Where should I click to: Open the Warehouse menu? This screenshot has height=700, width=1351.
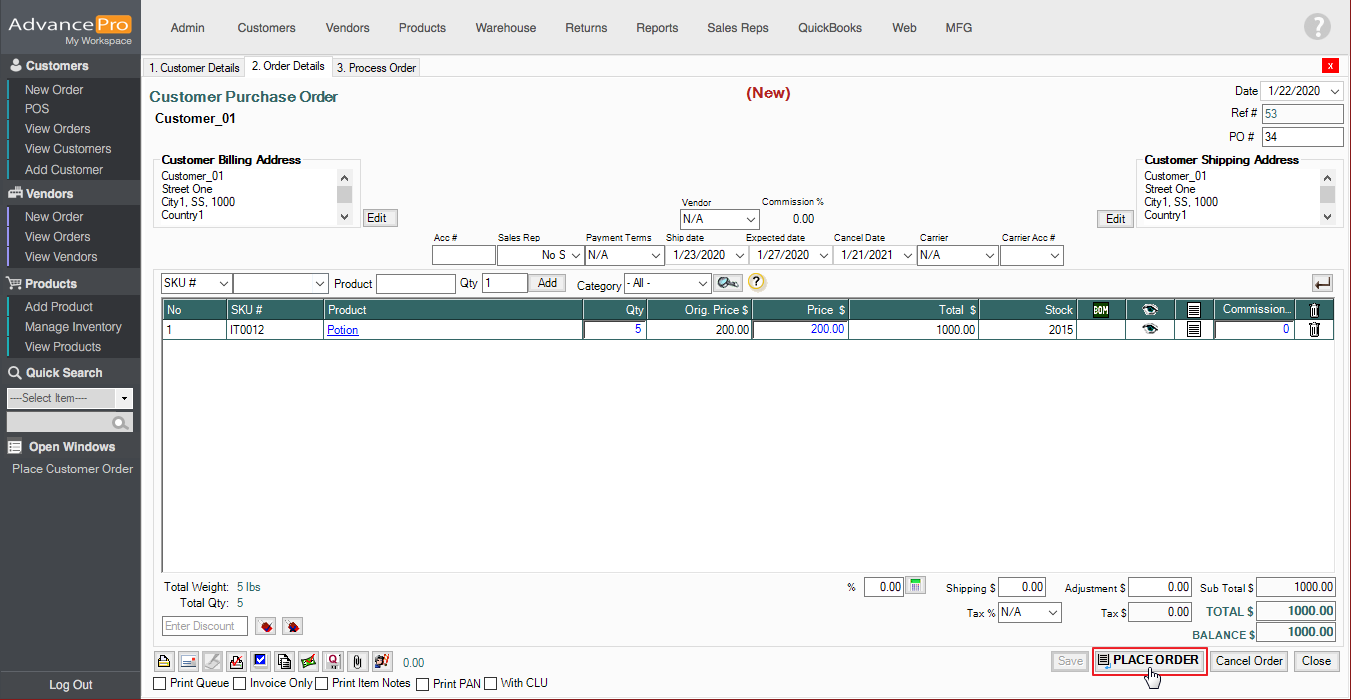pos(505,28)
